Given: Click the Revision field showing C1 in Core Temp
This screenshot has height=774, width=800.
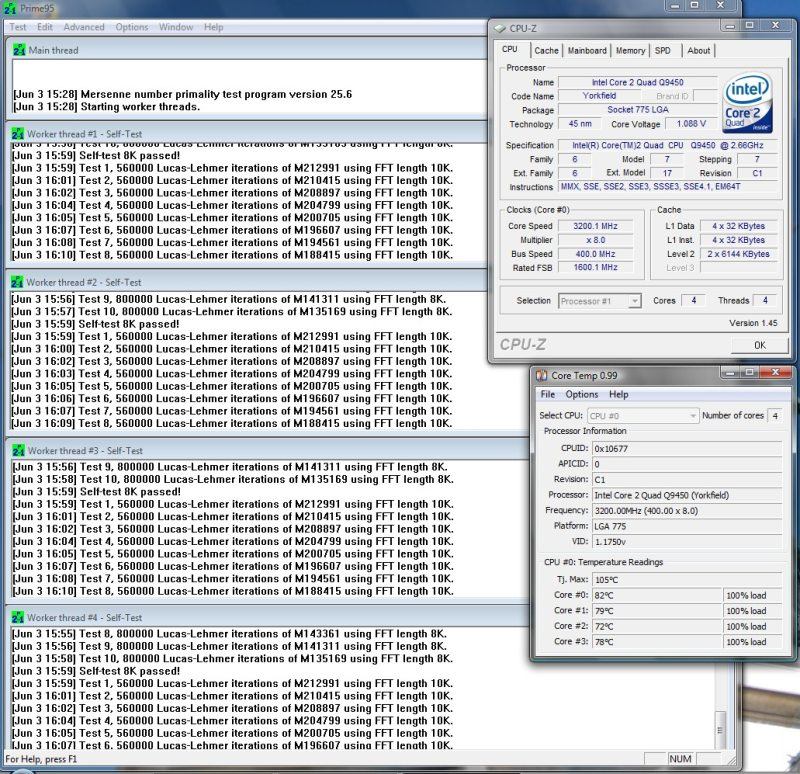Looking at the screenshot, I should pyautogui.click(x=687, y=480).
